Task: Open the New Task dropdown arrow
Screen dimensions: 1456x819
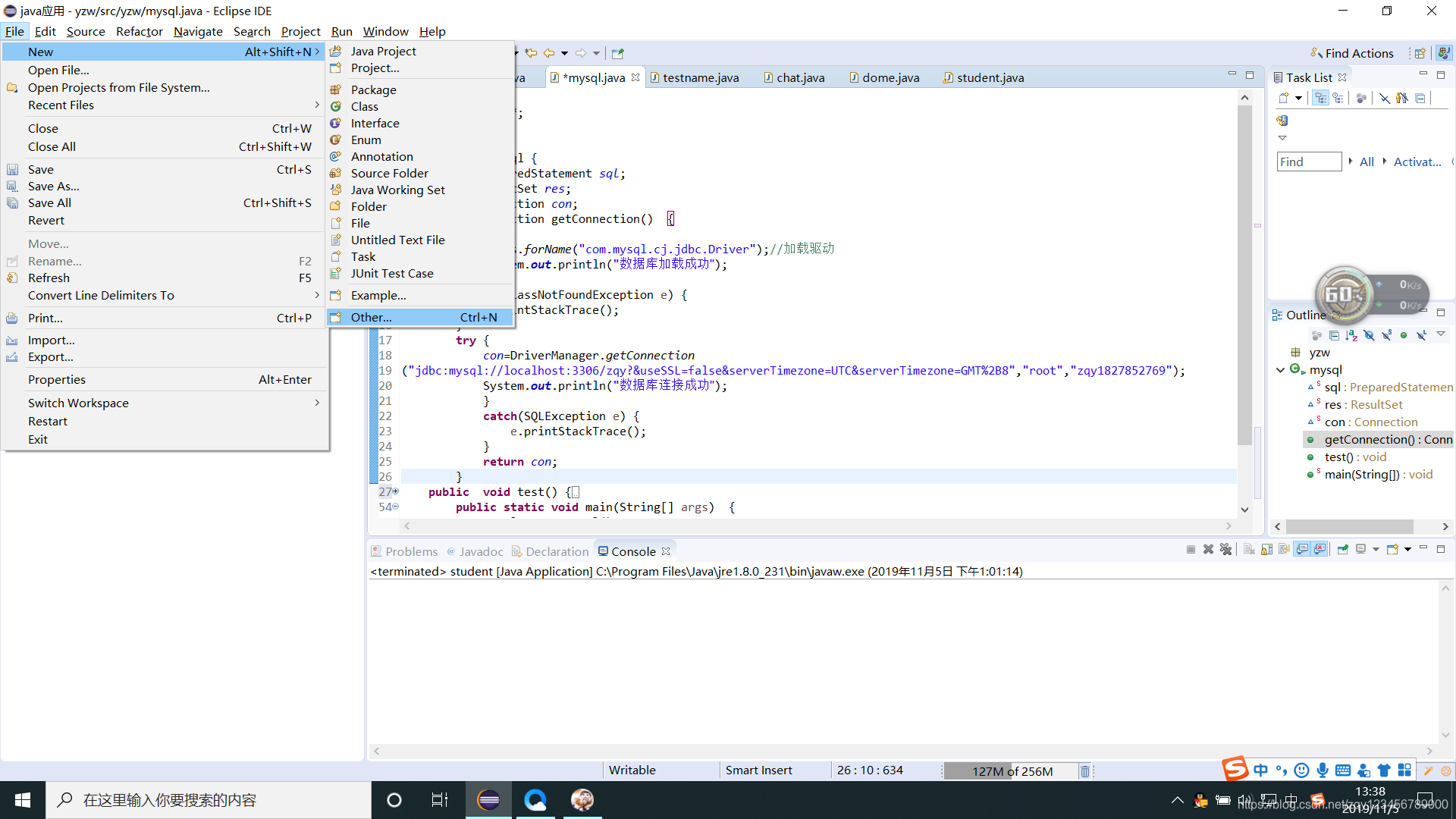Action: click(1298, 99)
